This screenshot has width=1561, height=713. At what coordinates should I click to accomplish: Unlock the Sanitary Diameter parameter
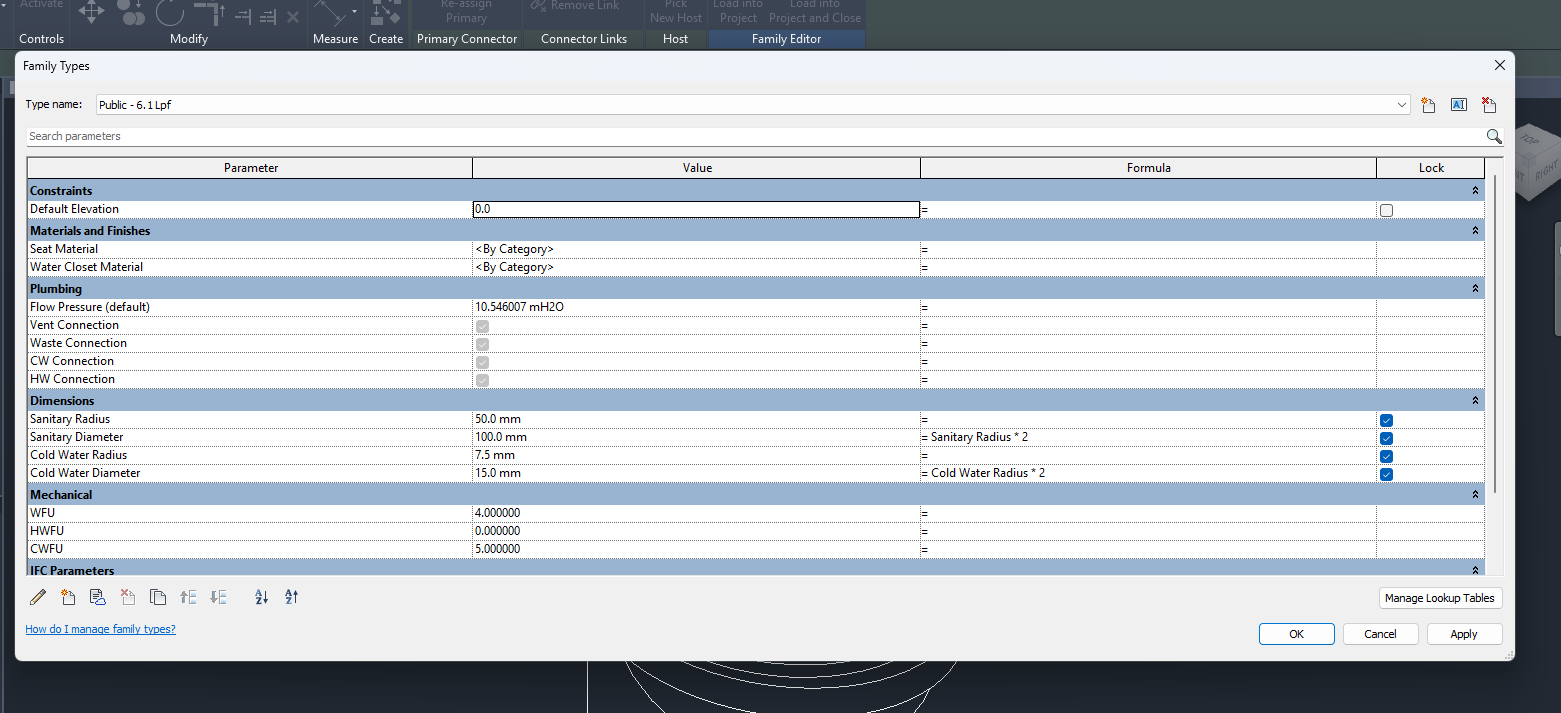click(x=1386, y=438)
